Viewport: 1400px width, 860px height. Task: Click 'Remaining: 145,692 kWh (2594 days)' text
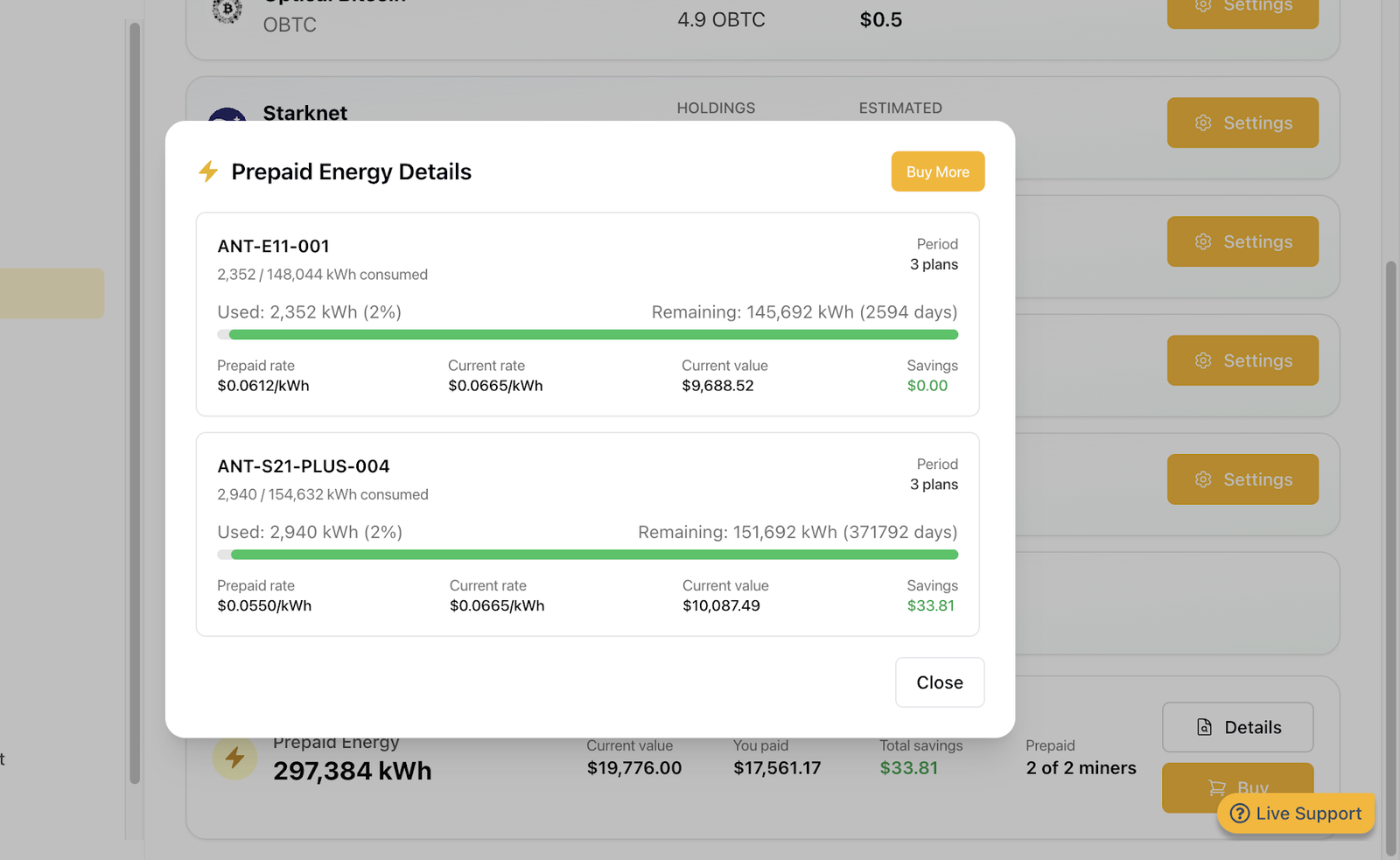pos(804,312)
